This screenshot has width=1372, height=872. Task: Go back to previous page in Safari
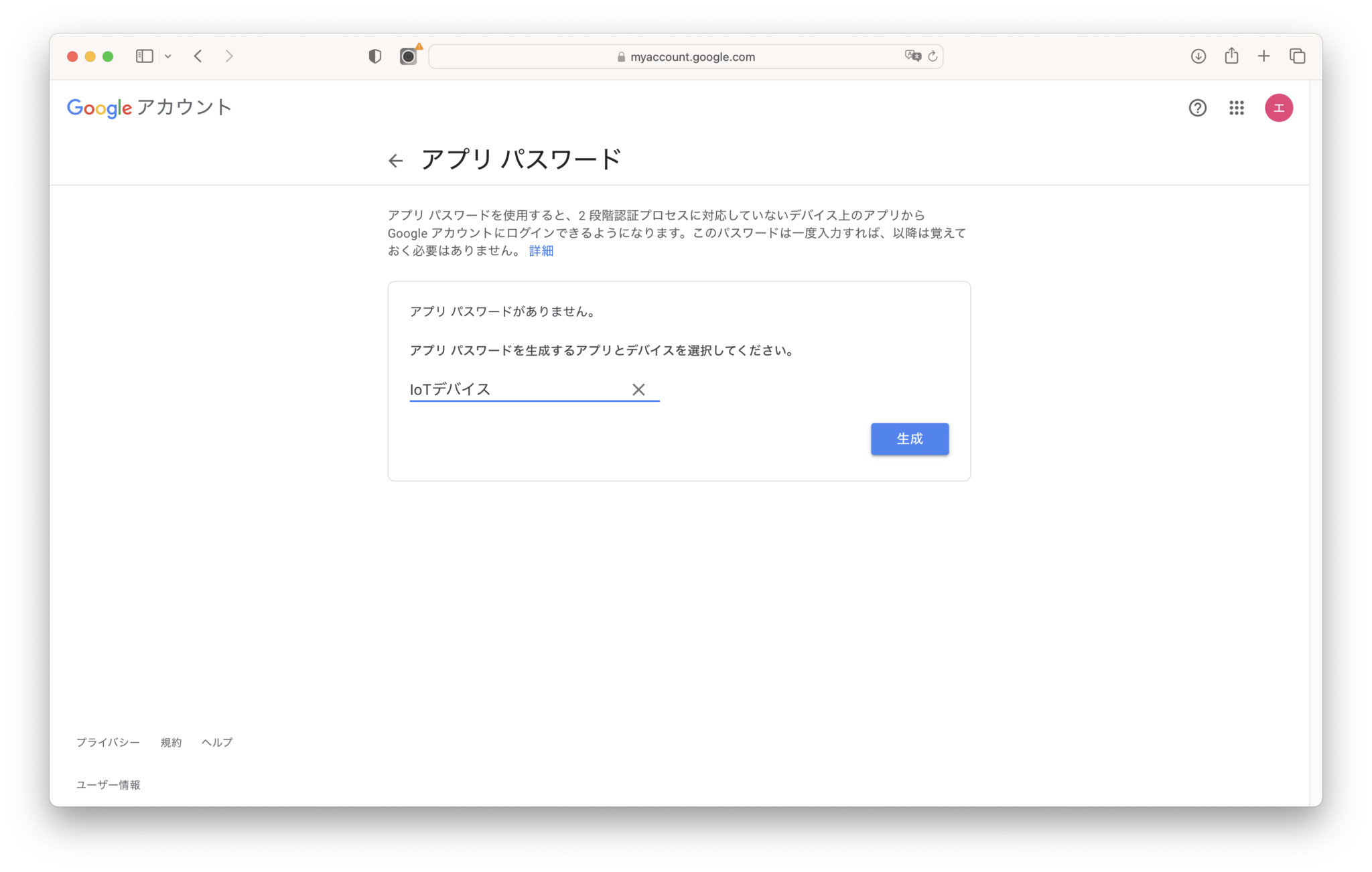tap(198, 56)
